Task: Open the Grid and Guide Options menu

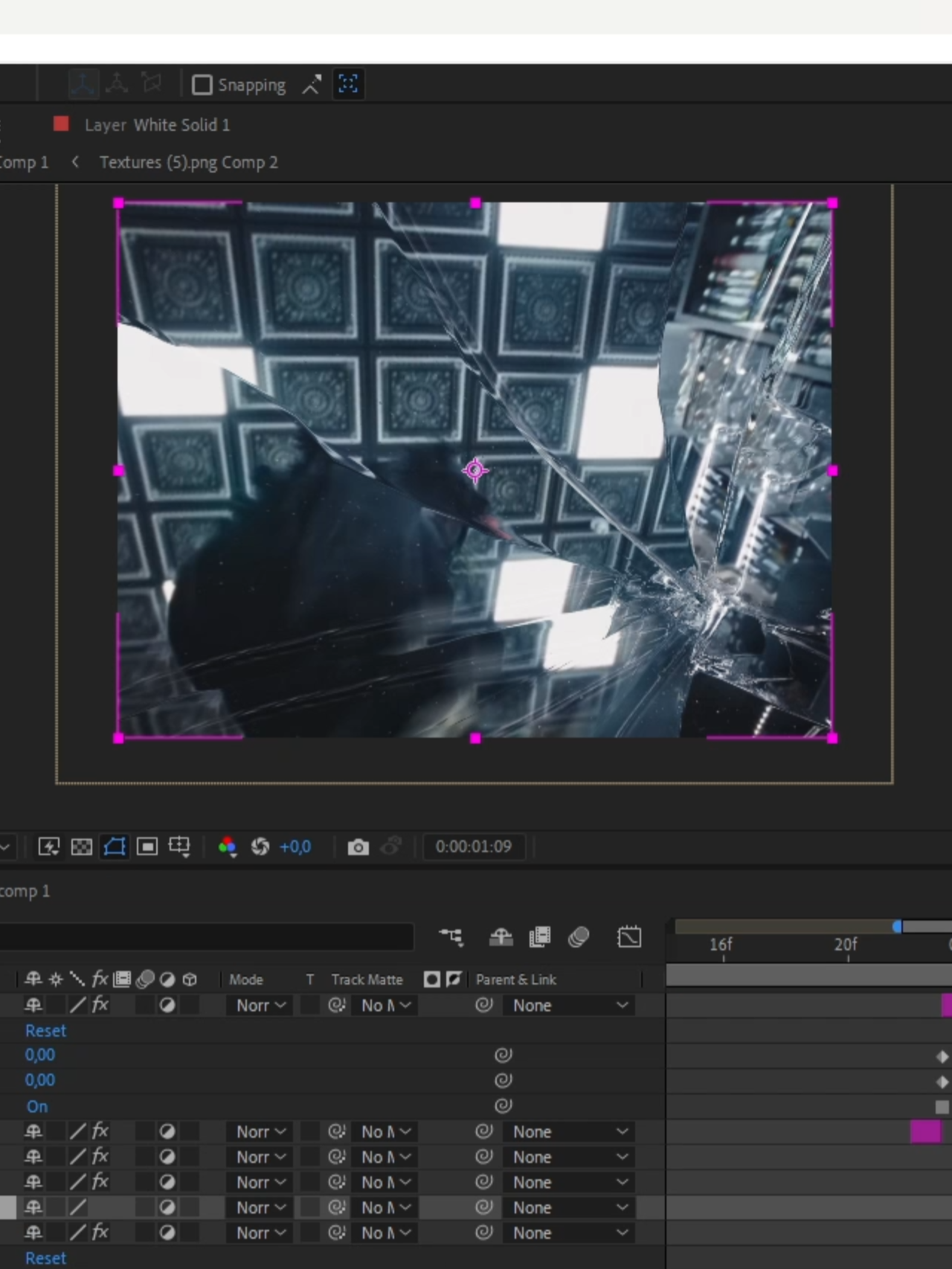Action: 180,846
